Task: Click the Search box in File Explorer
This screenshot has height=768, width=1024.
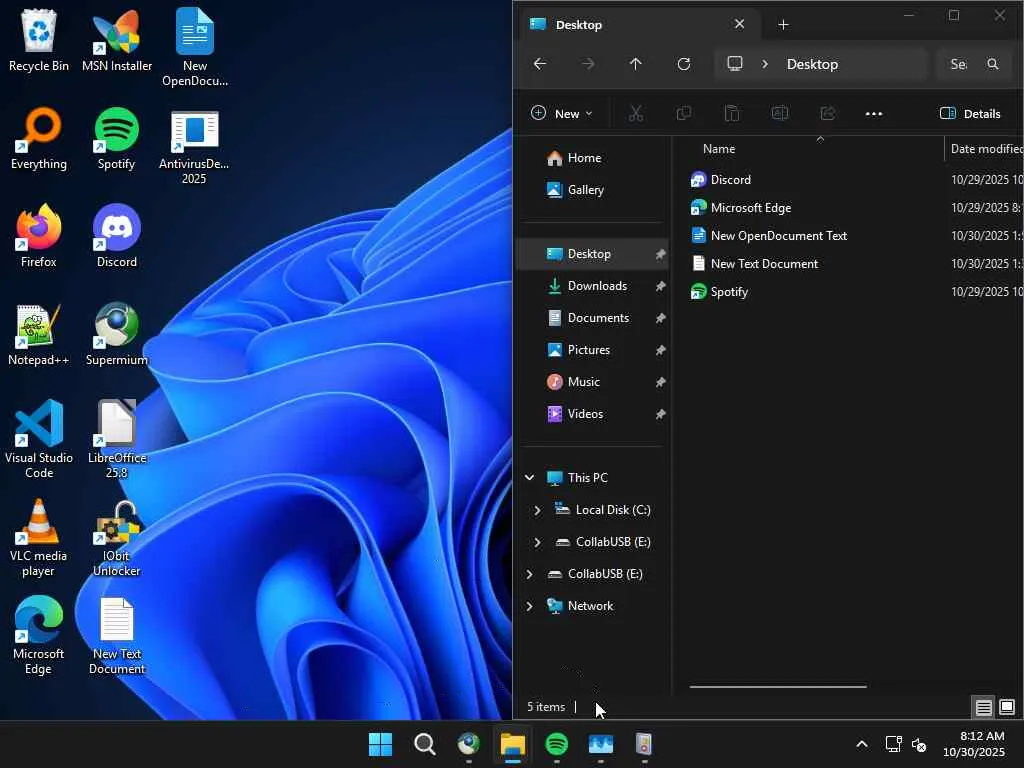Action: [x=976, y=64]
